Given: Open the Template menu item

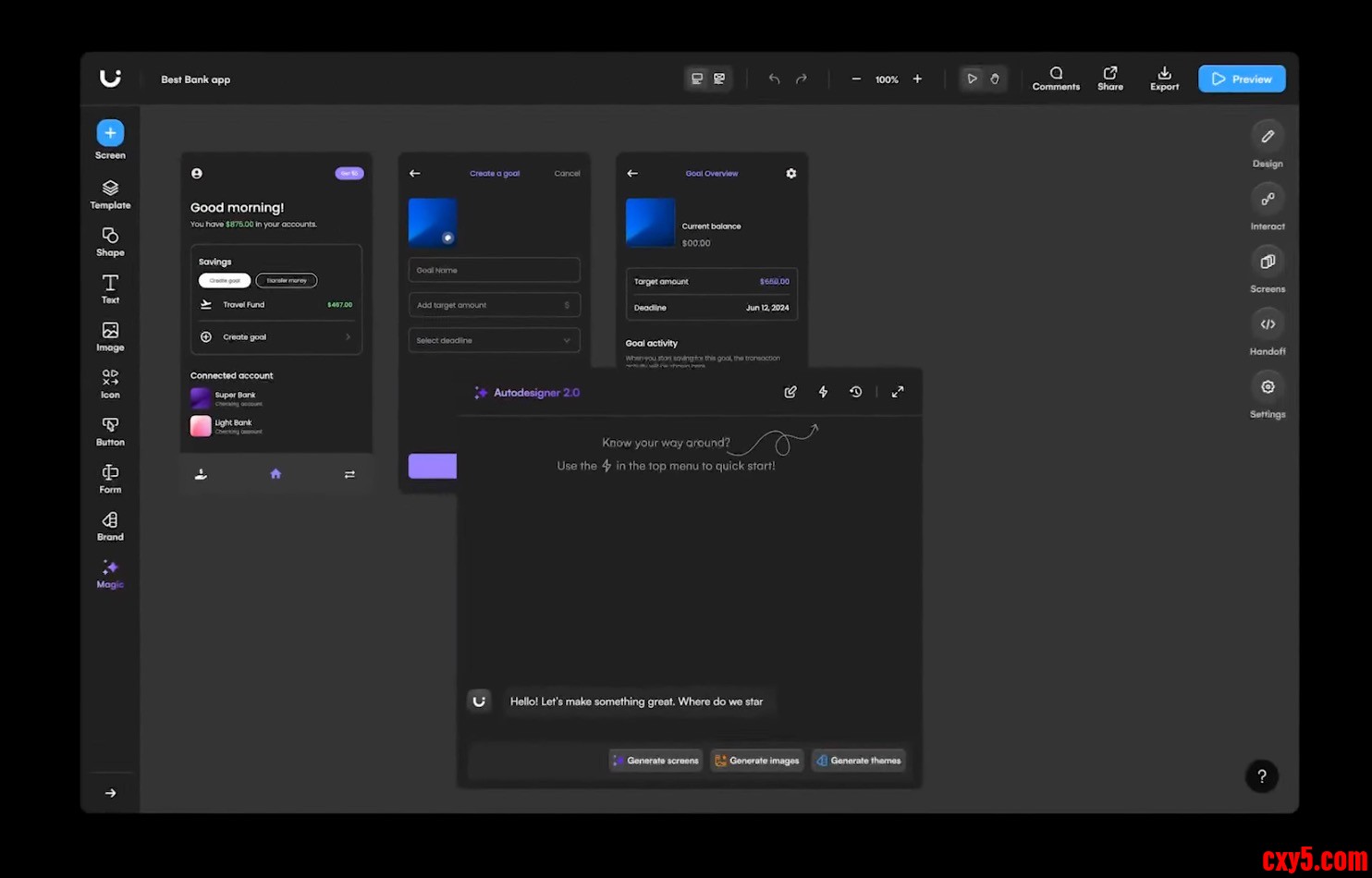Looking at the screenshot, I should [110, 194].
